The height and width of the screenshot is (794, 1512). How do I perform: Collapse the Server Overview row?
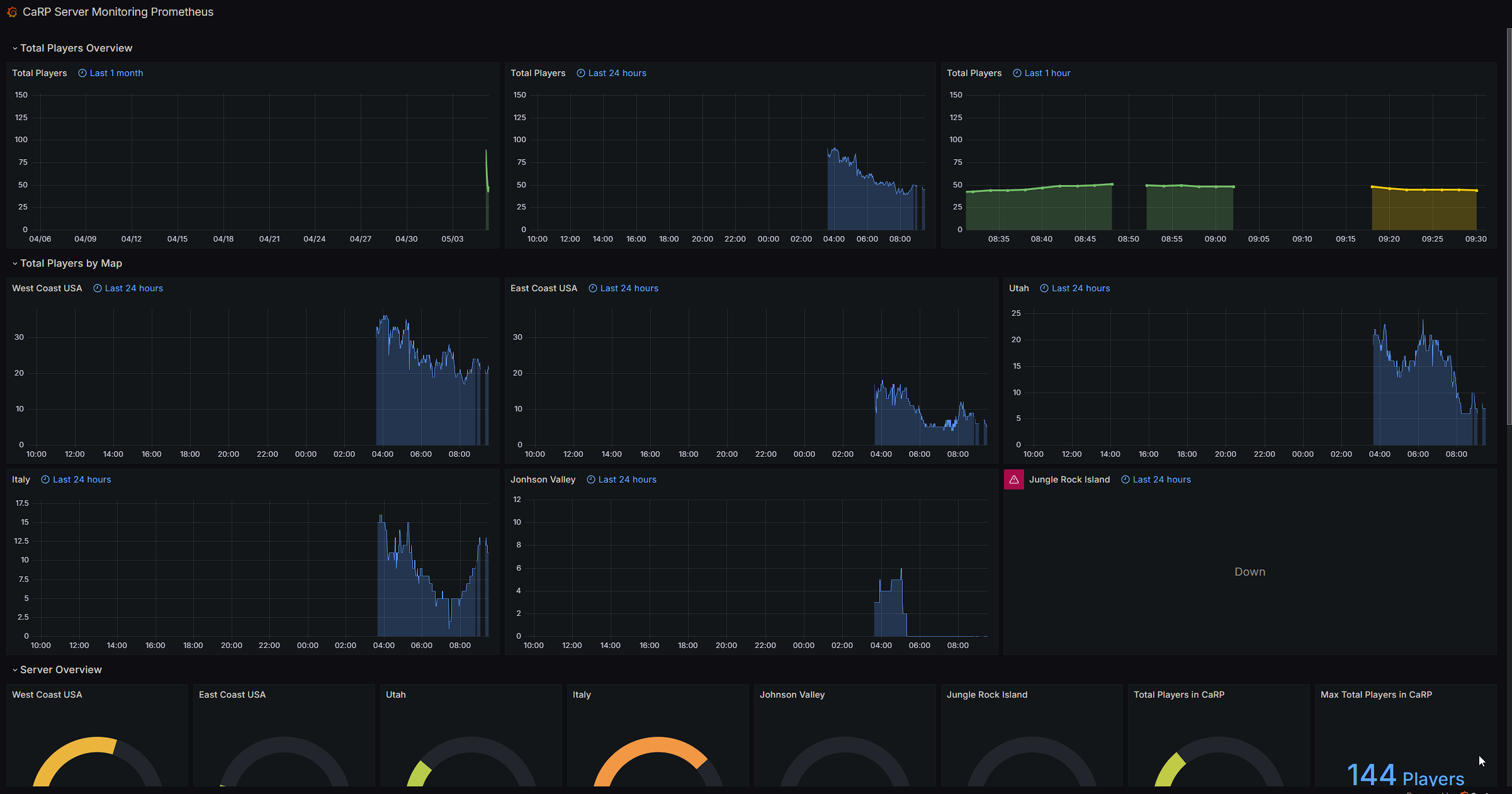click(x=57, y=669)
